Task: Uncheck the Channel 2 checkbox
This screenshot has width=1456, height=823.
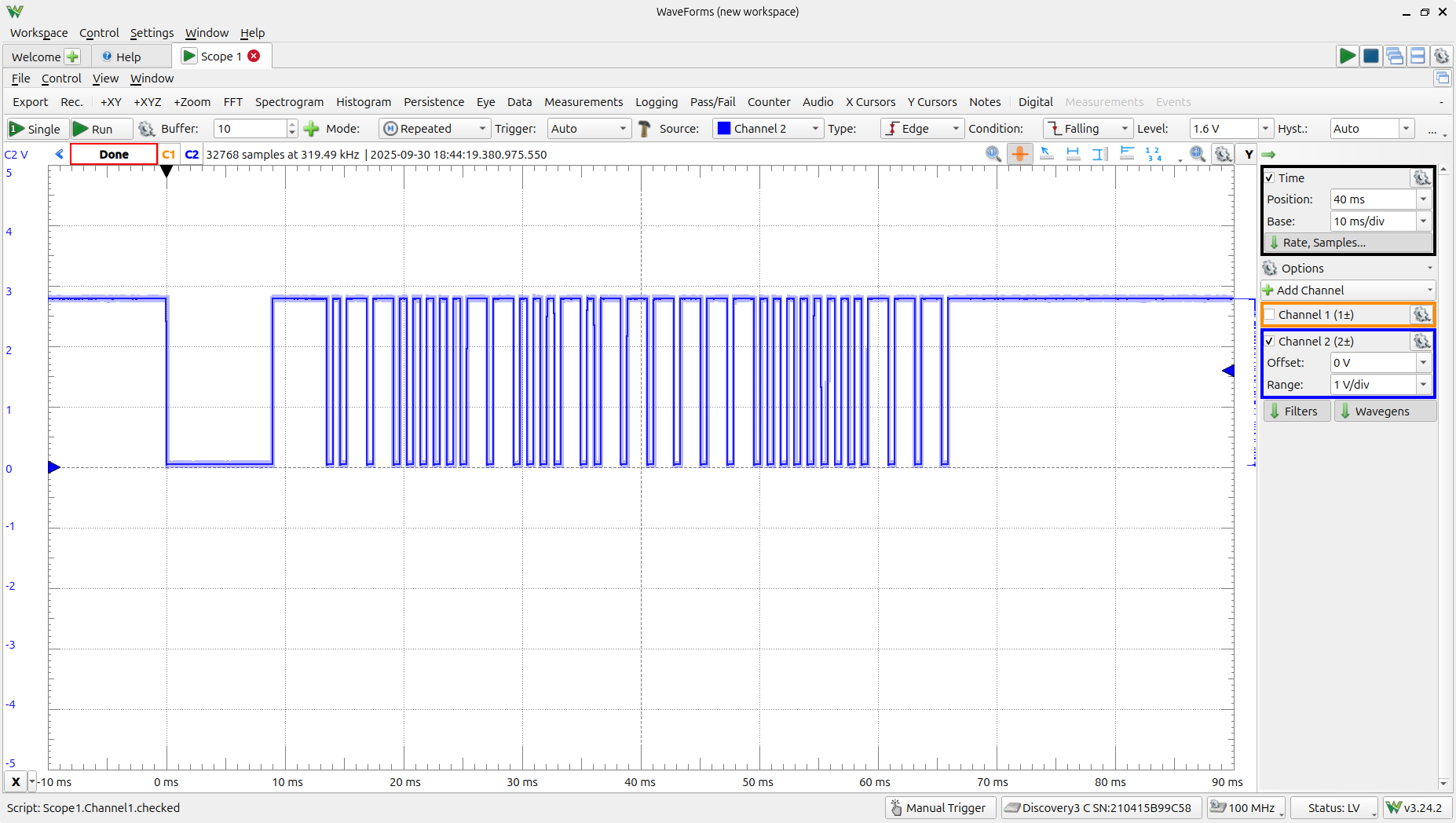Action: point(1270,342)
